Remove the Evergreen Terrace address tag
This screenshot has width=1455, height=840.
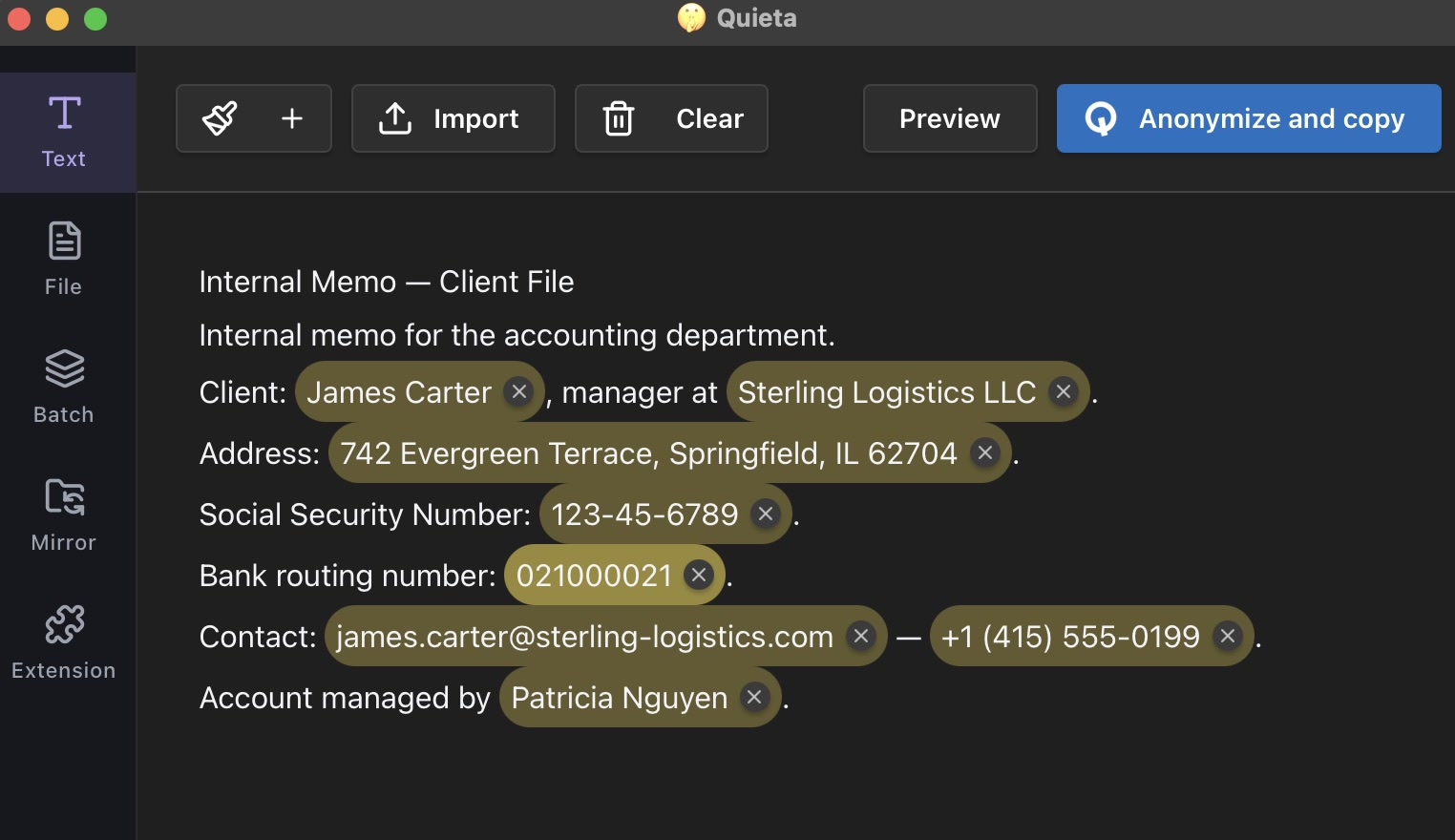tap(985, 452)
